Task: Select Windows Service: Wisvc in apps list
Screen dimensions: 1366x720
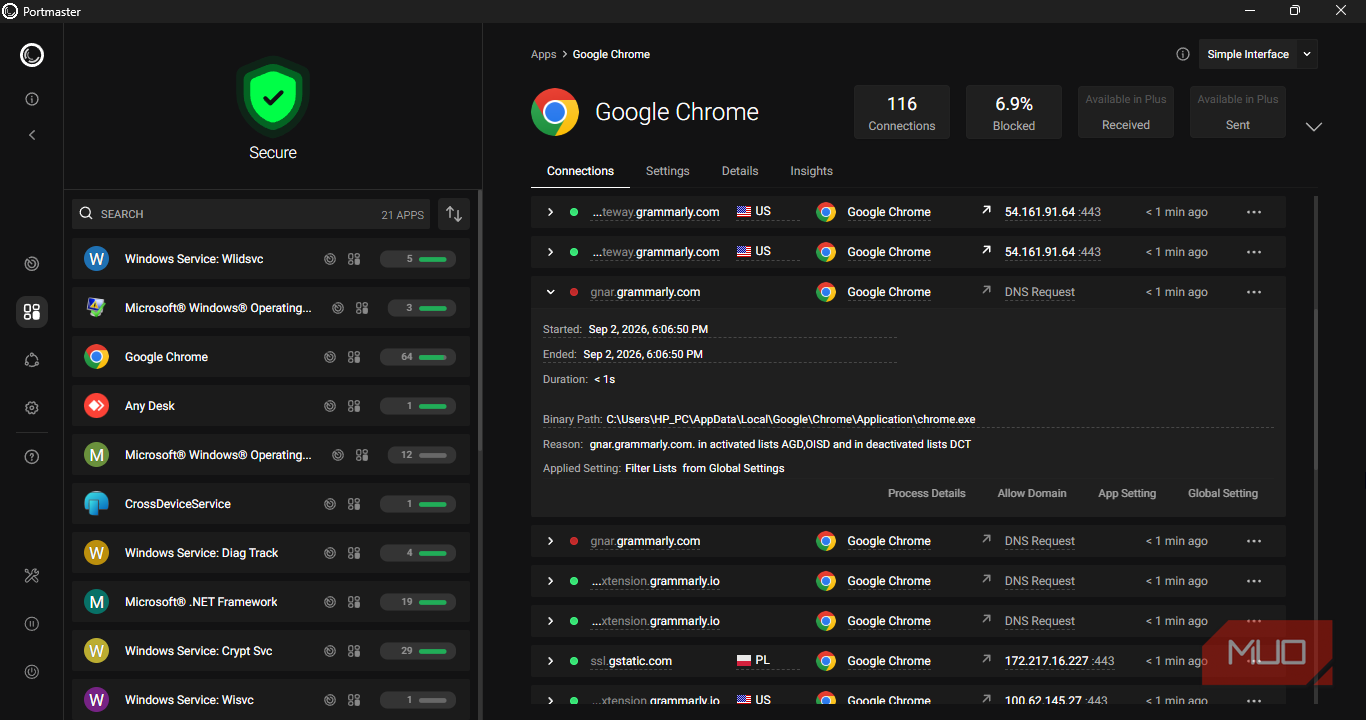Action: click(271, 700)
